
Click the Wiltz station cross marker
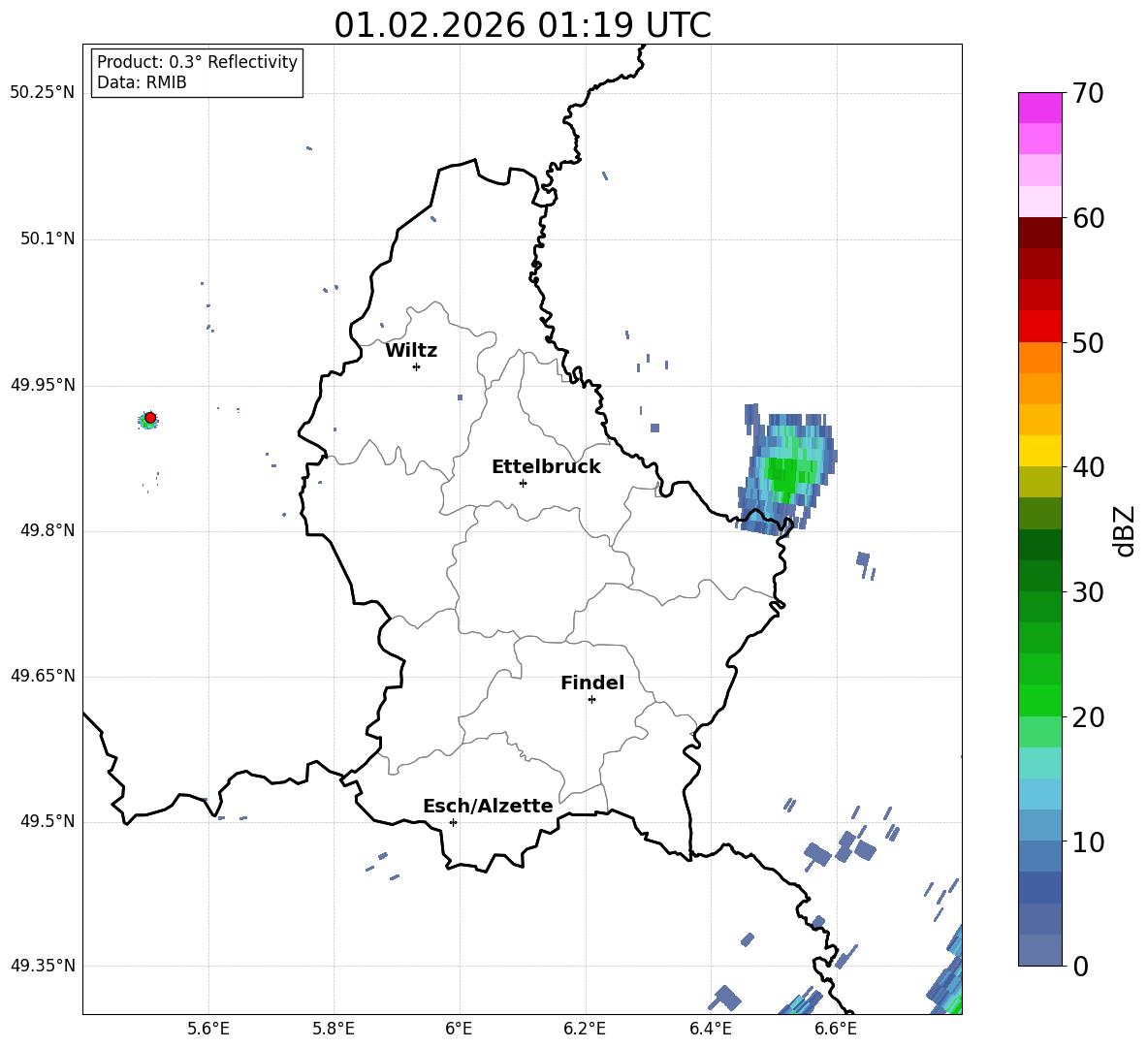(416, 366)
